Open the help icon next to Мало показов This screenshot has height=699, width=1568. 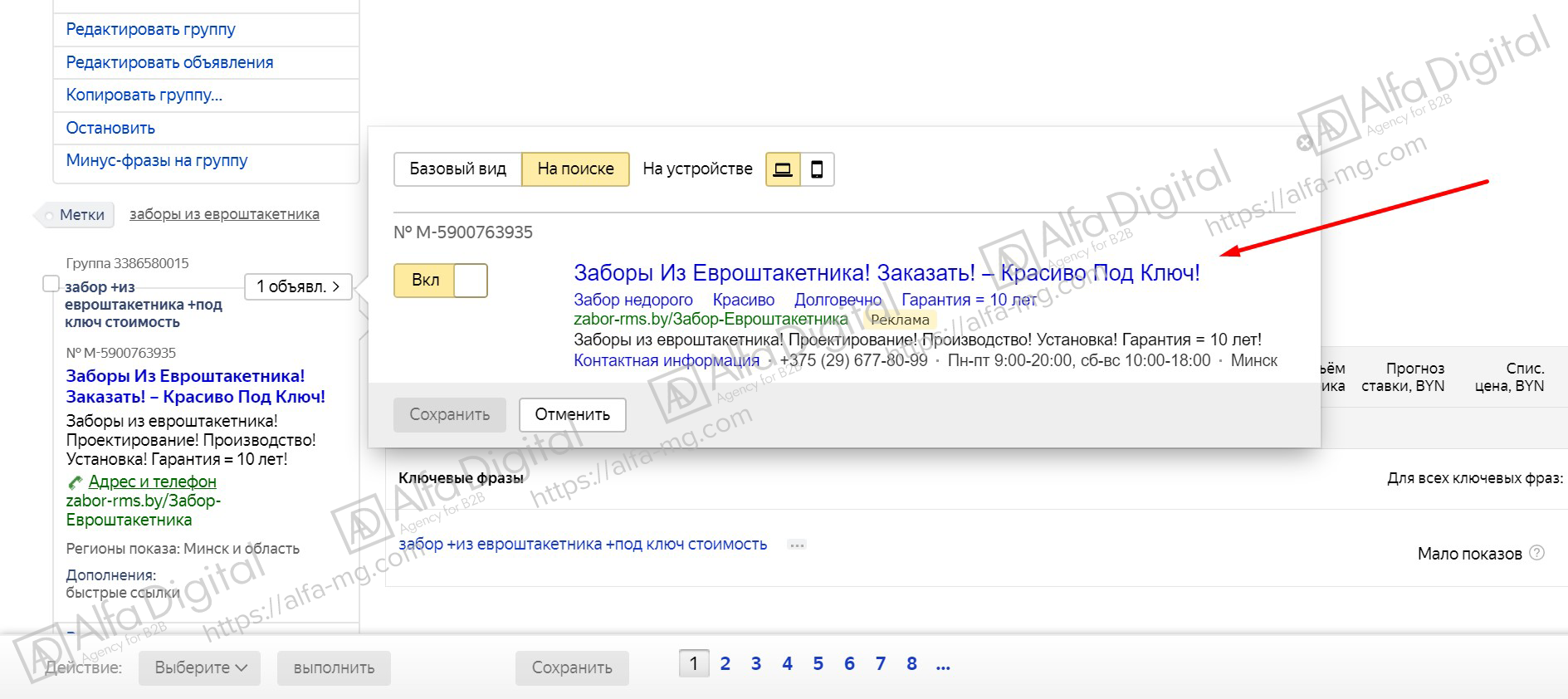pos(1536,553)
